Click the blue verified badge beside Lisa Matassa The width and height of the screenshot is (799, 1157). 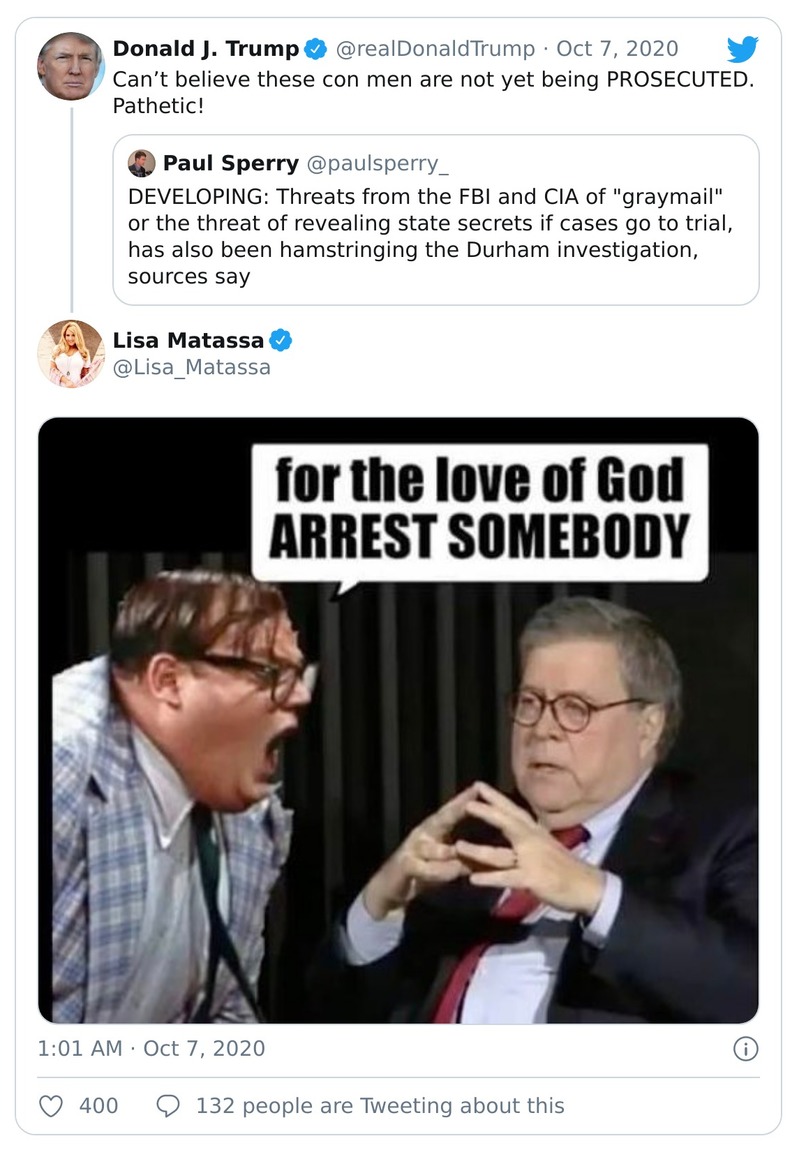click(x=282, y=341)
